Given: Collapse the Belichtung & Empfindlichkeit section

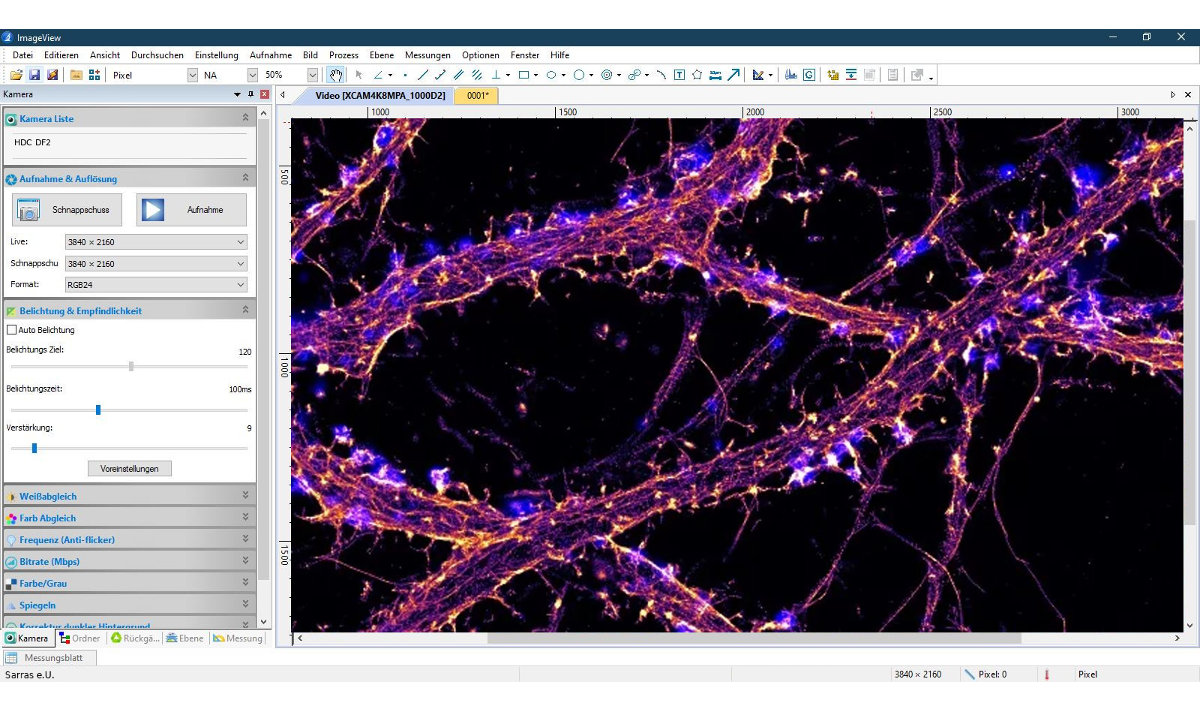Looking at the screenshot, I should [x=128, y=311].
